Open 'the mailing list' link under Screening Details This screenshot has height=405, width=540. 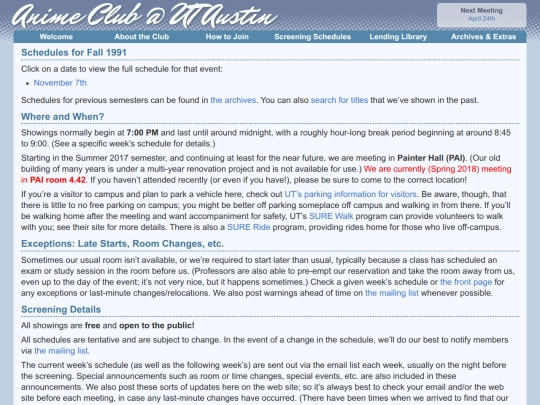coord(61,351)
